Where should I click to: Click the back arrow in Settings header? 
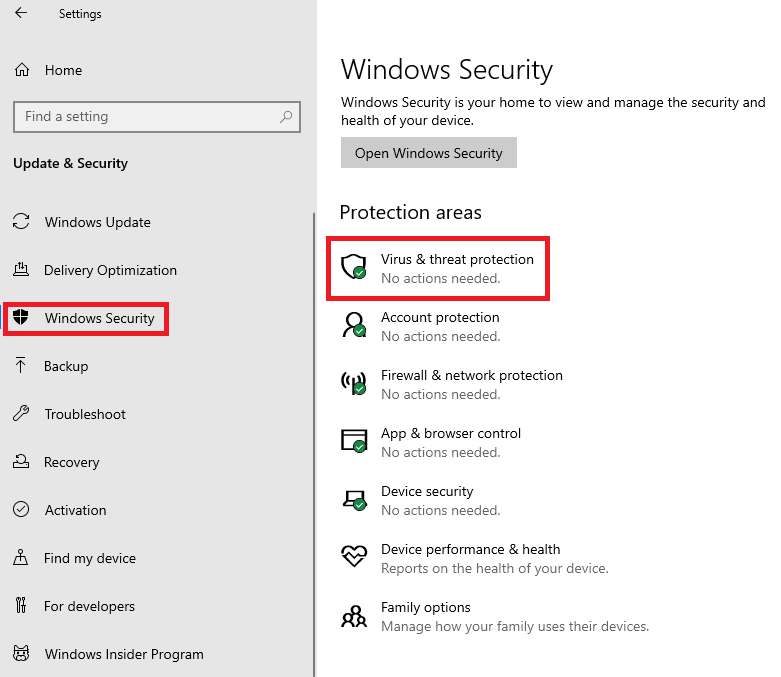(21, 13)
